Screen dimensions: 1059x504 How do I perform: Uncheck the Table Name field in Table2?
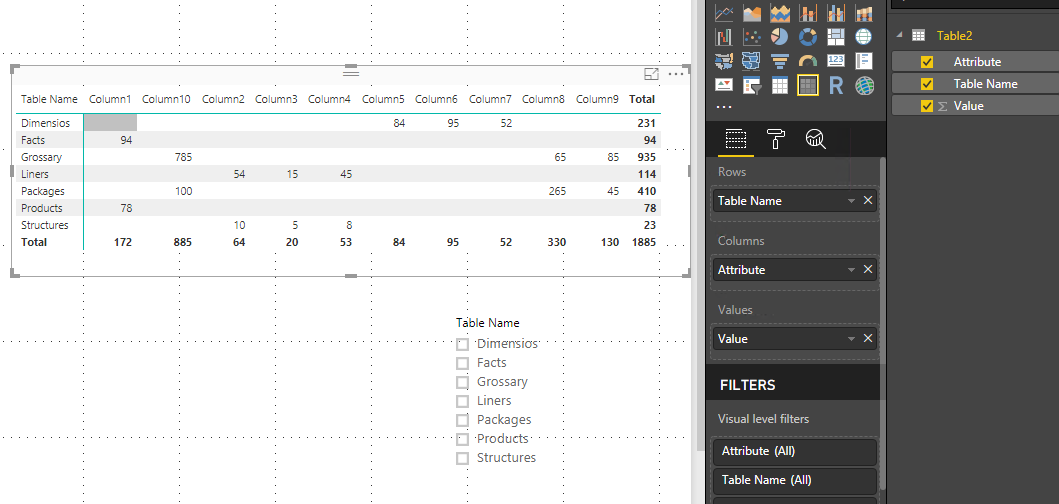pyautogui.click(x=927, y=84)
